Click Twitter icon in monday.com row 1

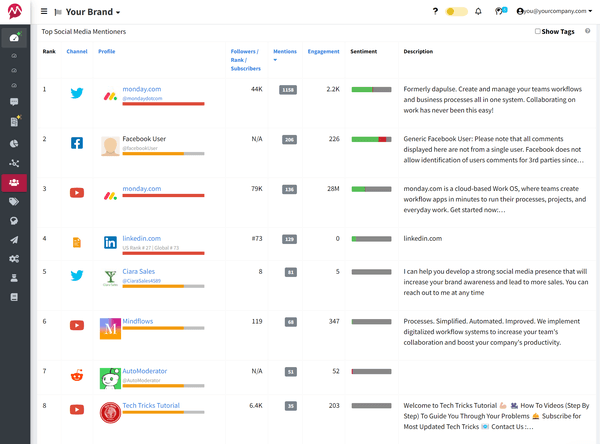click(x=77, y=93)
